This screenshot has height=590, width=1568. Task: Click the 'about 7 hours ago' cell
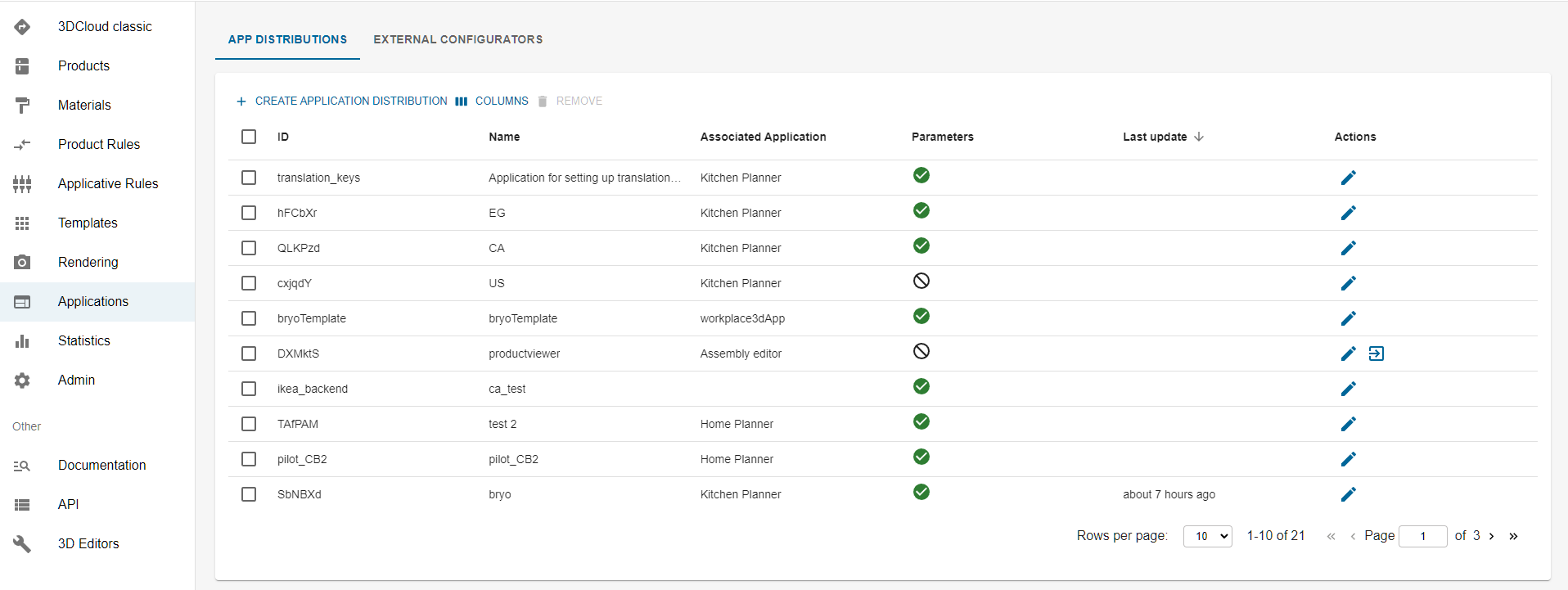[x=1169, y=494]
